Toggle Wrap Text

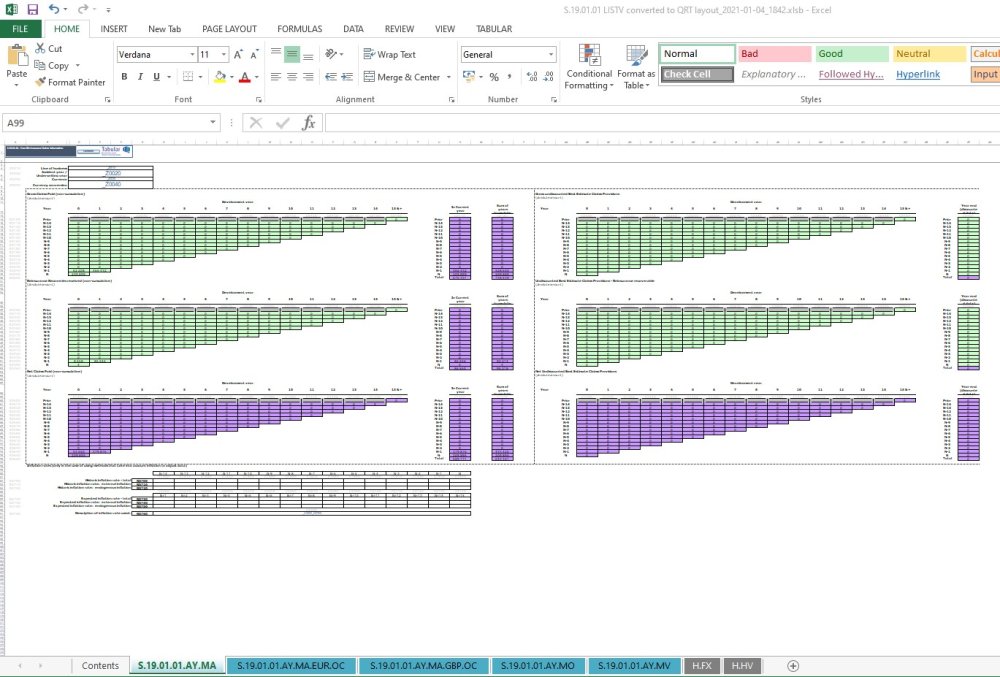[x=390, y=54]
